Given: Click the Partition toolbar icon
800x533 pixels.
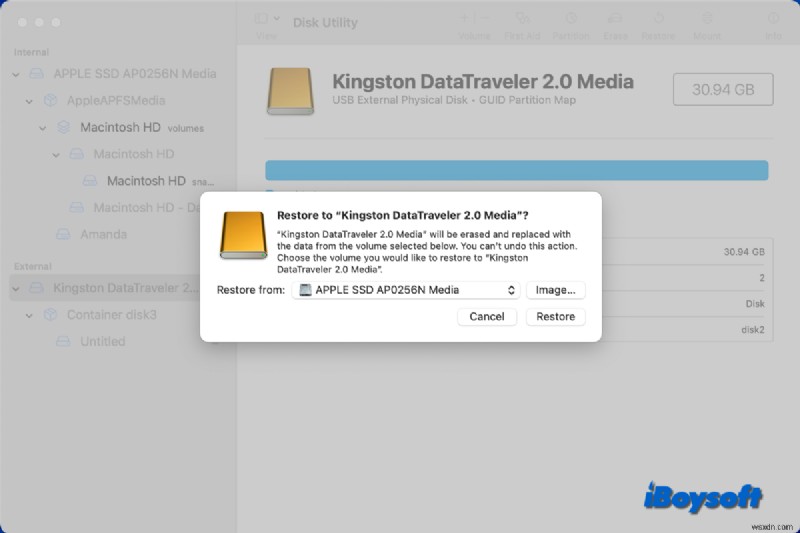Looking at the screenshot, I should (571, 19).
